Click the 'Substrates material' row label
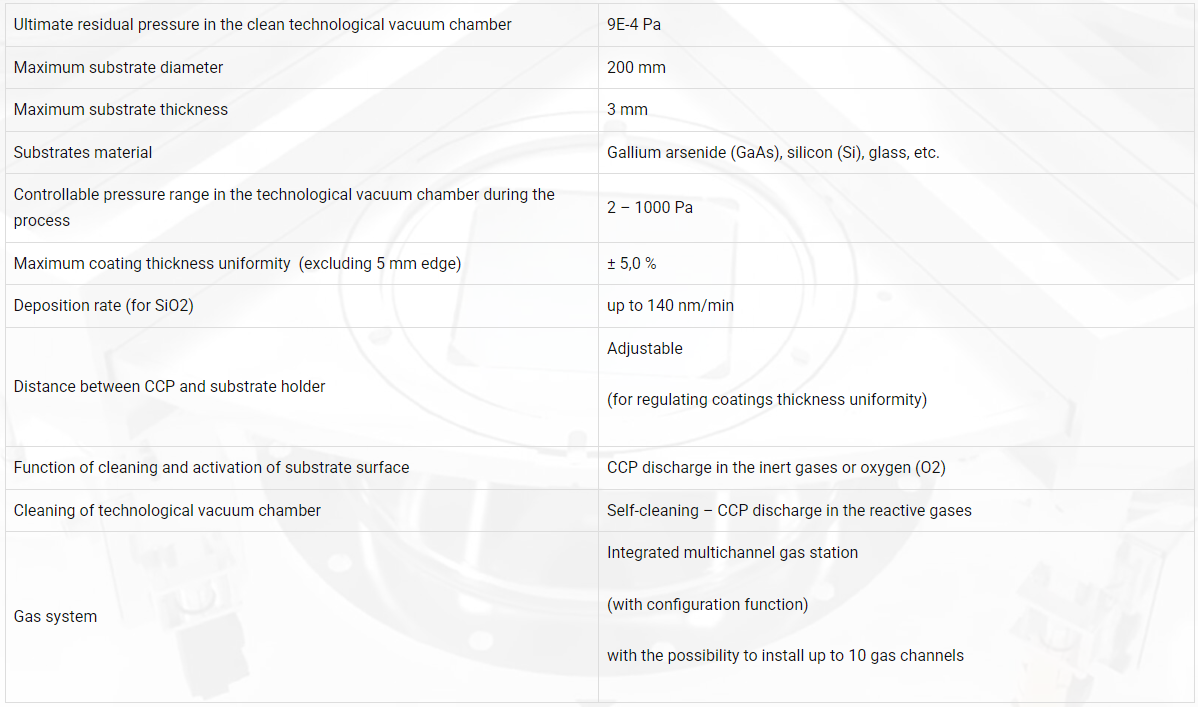This screenshot has height=707, width=1198. pos(83,152)
